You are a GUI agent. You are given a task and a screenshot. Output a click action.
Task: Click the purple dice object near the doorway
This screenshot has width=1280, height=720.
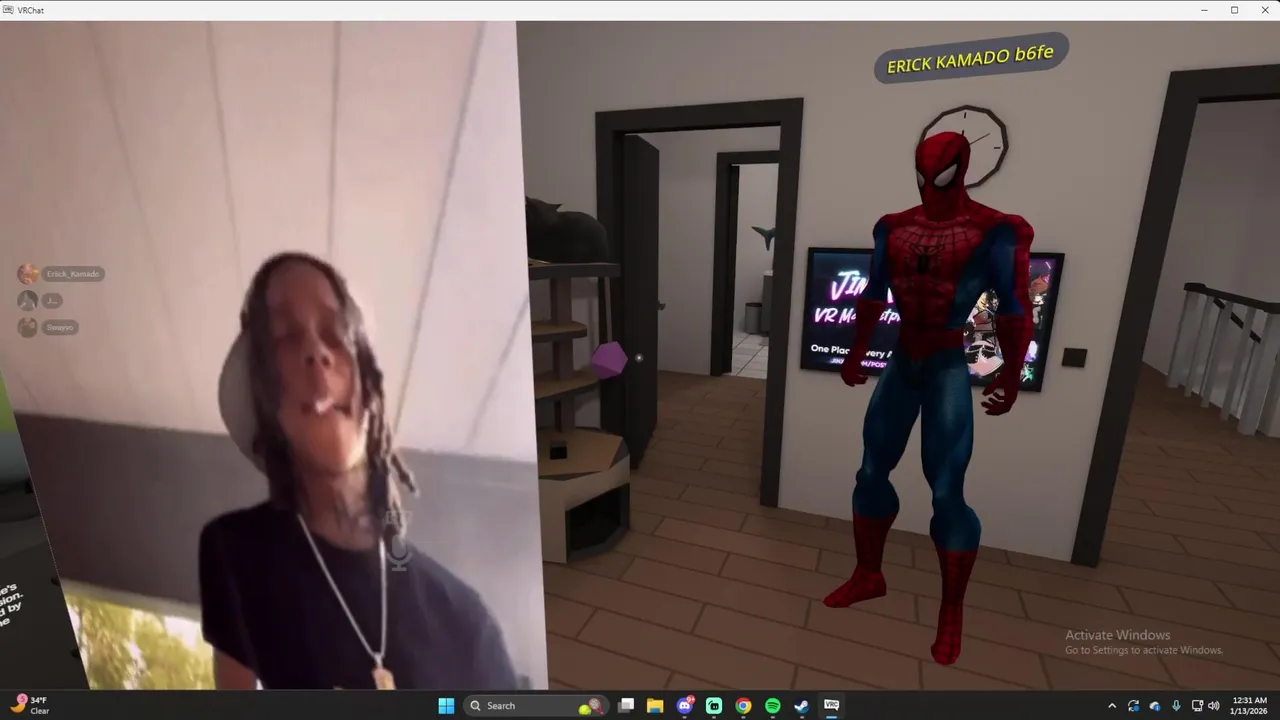click(x=608, y=359)
